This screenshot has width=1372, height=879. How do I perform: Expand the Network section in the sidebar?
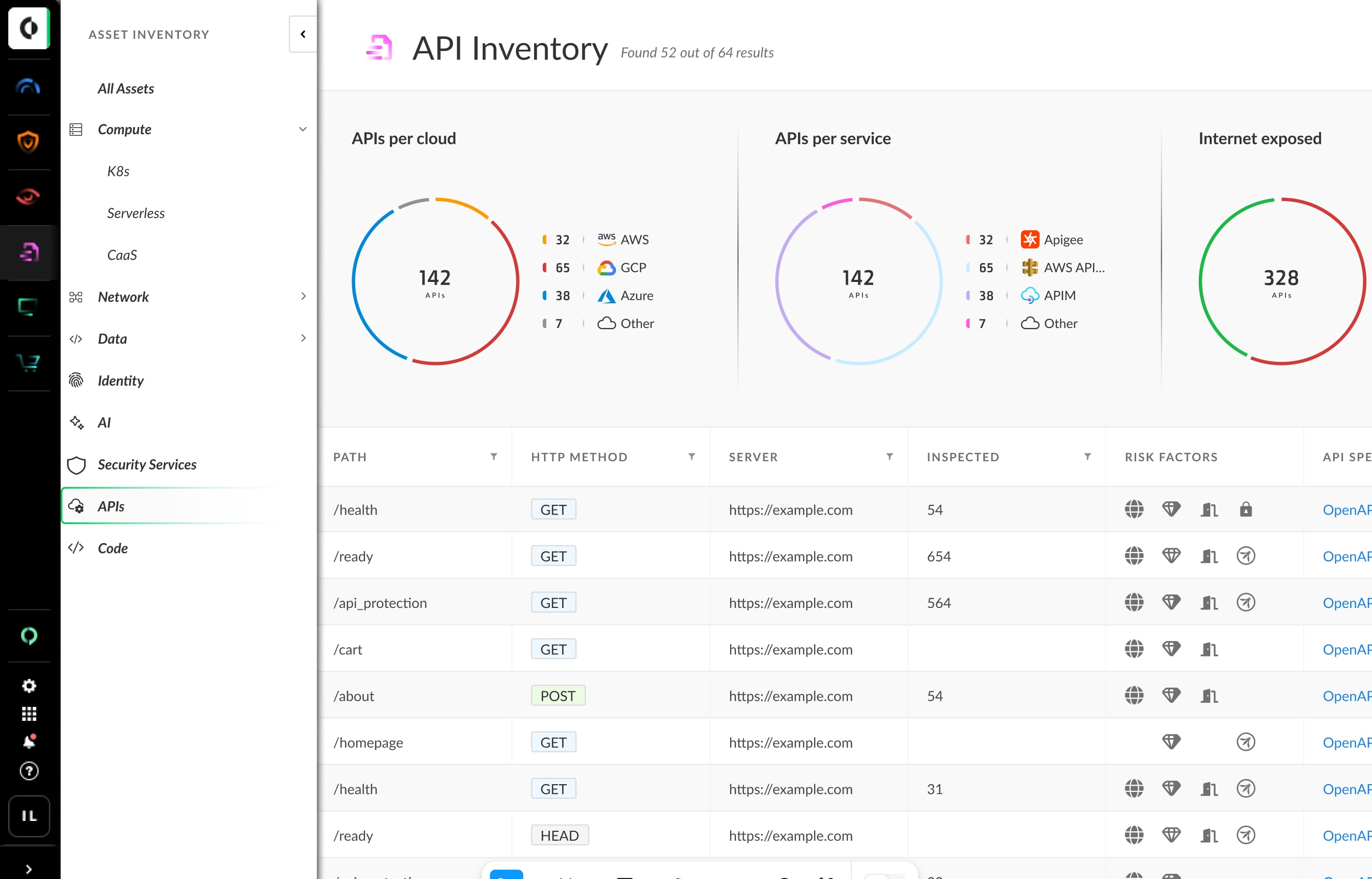(x=303, y=296)
